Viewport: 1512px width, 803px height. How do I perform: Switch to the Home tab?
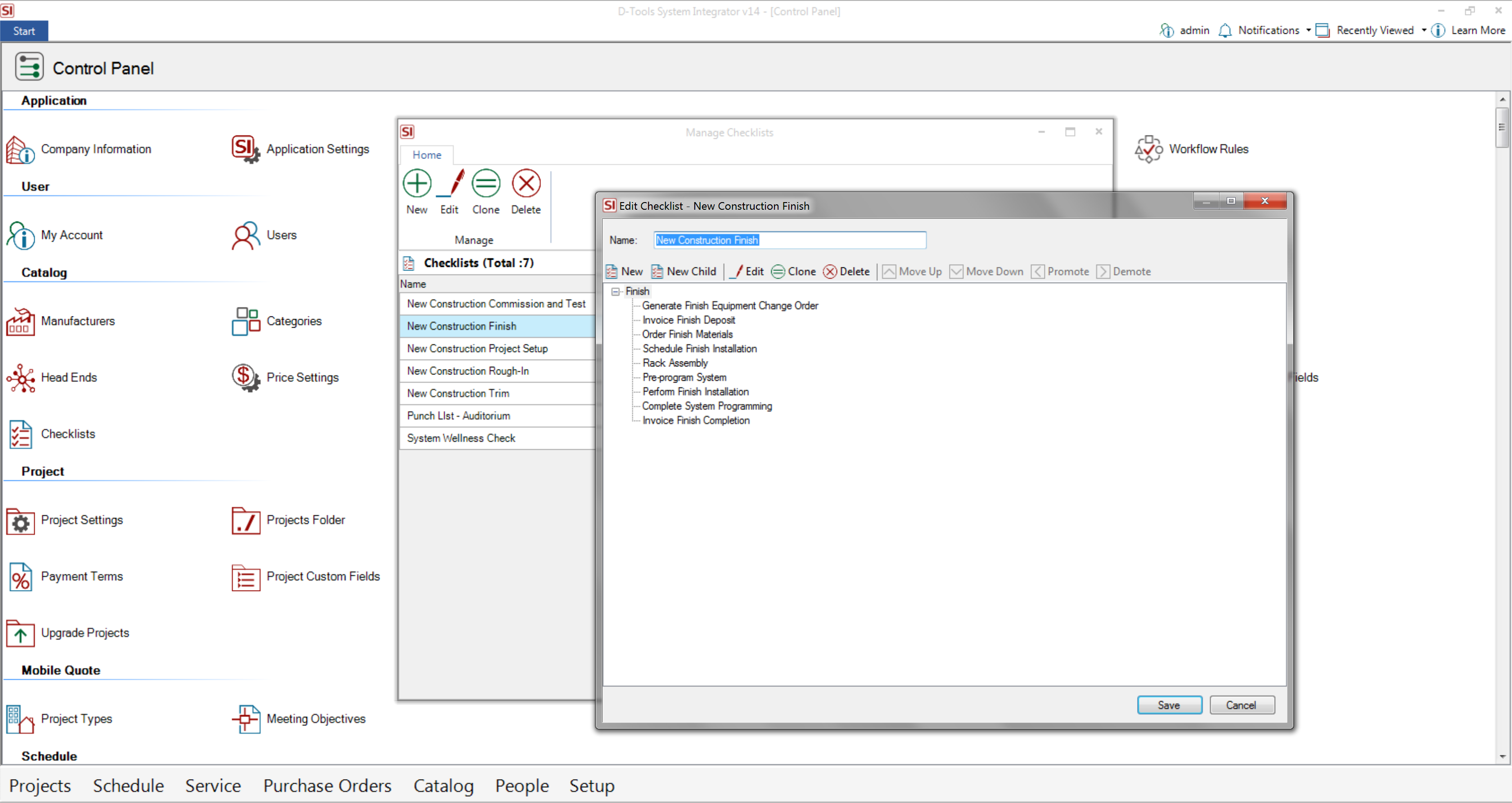click(x=427, y=154)
